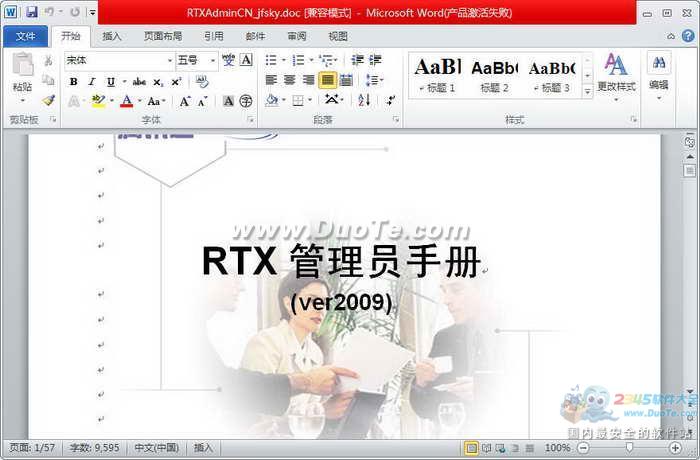Click the character border A icon
The width and height of the screenshot is (700, 460).
246,60
